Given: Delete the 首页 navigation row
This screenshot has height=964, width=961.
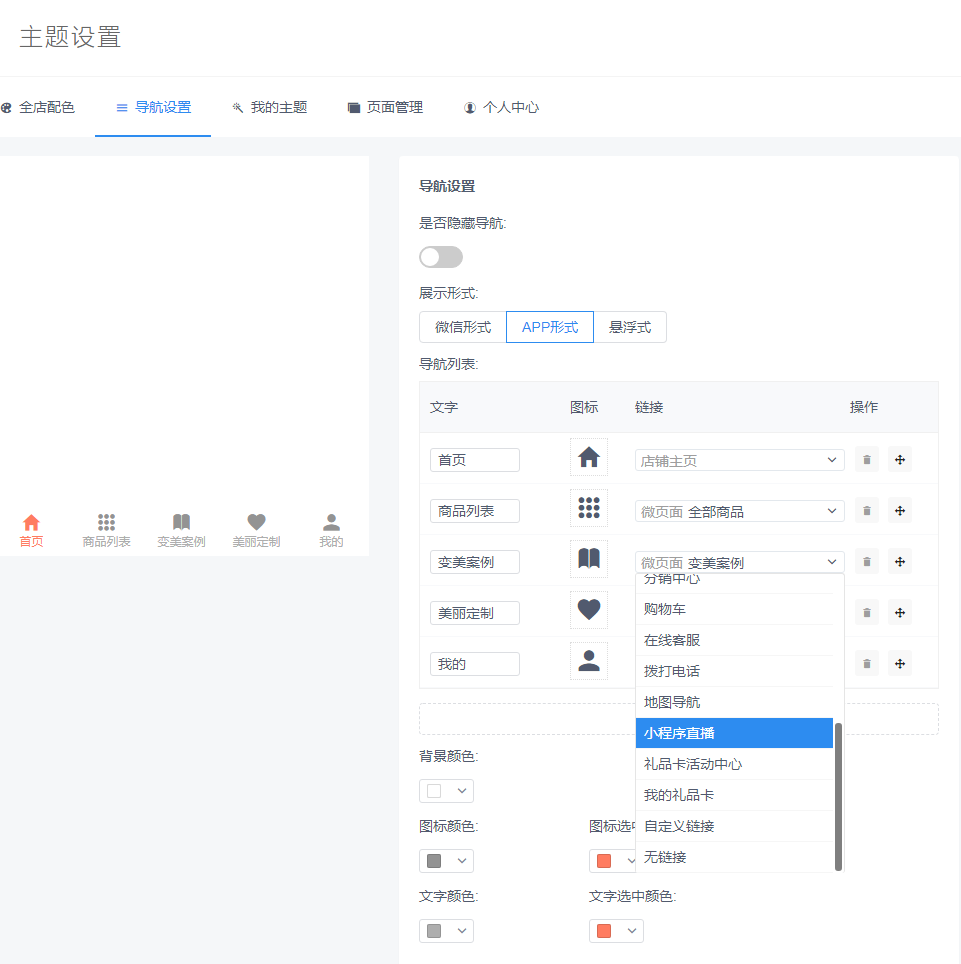Looking at the screenshot, I should 867,460.
